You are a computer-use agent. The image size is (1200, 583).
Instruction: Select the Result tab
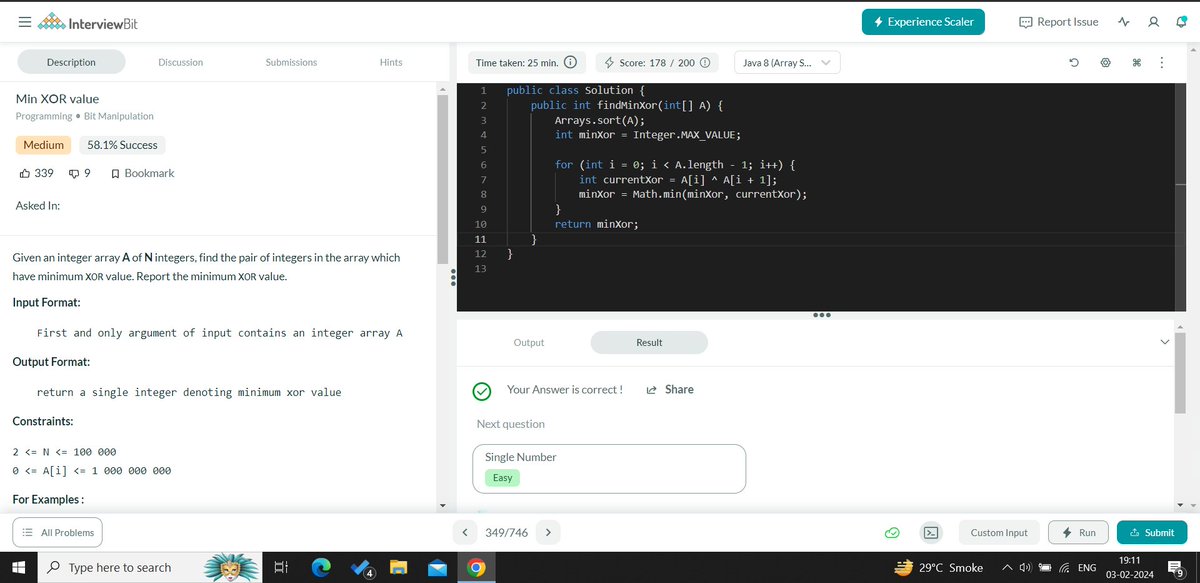649,342
